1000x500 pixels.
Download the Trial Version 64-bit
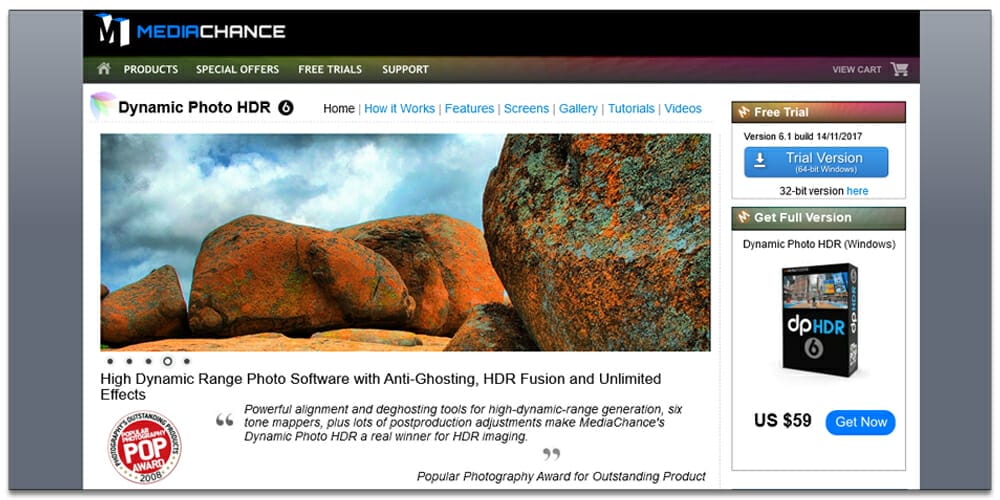point(816,162)
